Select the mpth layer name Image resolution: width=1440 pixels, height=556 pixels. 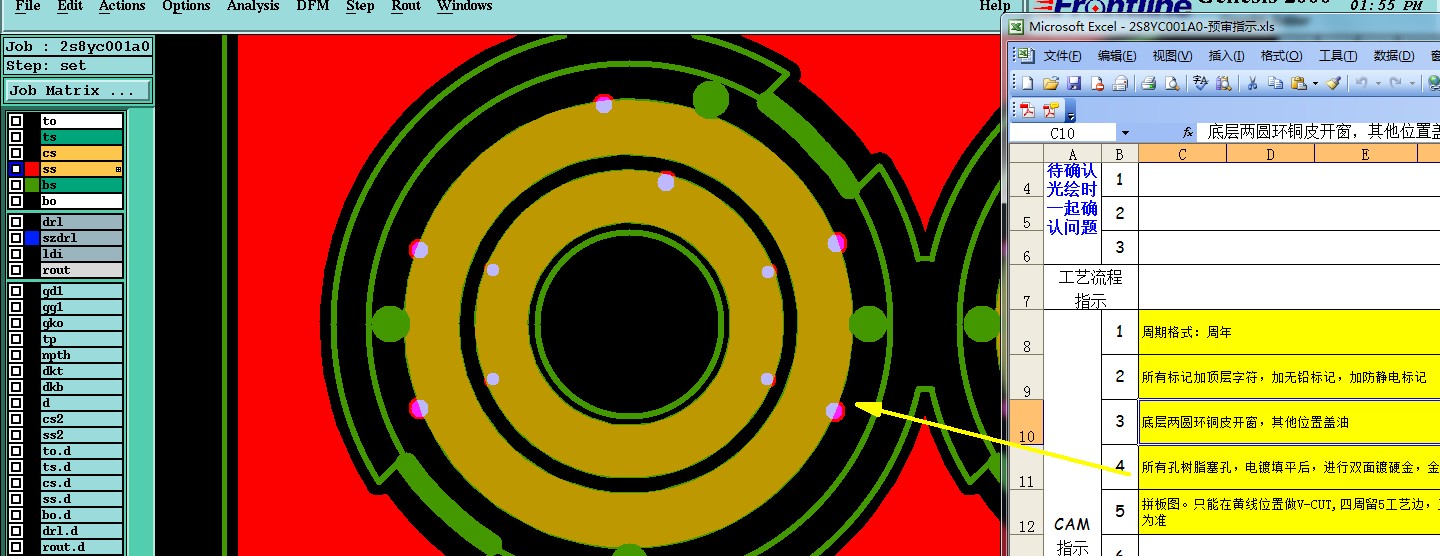(82, 355)
